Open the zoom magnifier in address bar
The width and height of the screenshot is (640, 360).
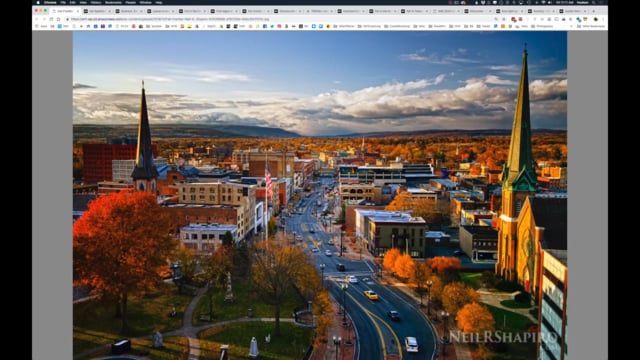(x=496, y=19)
